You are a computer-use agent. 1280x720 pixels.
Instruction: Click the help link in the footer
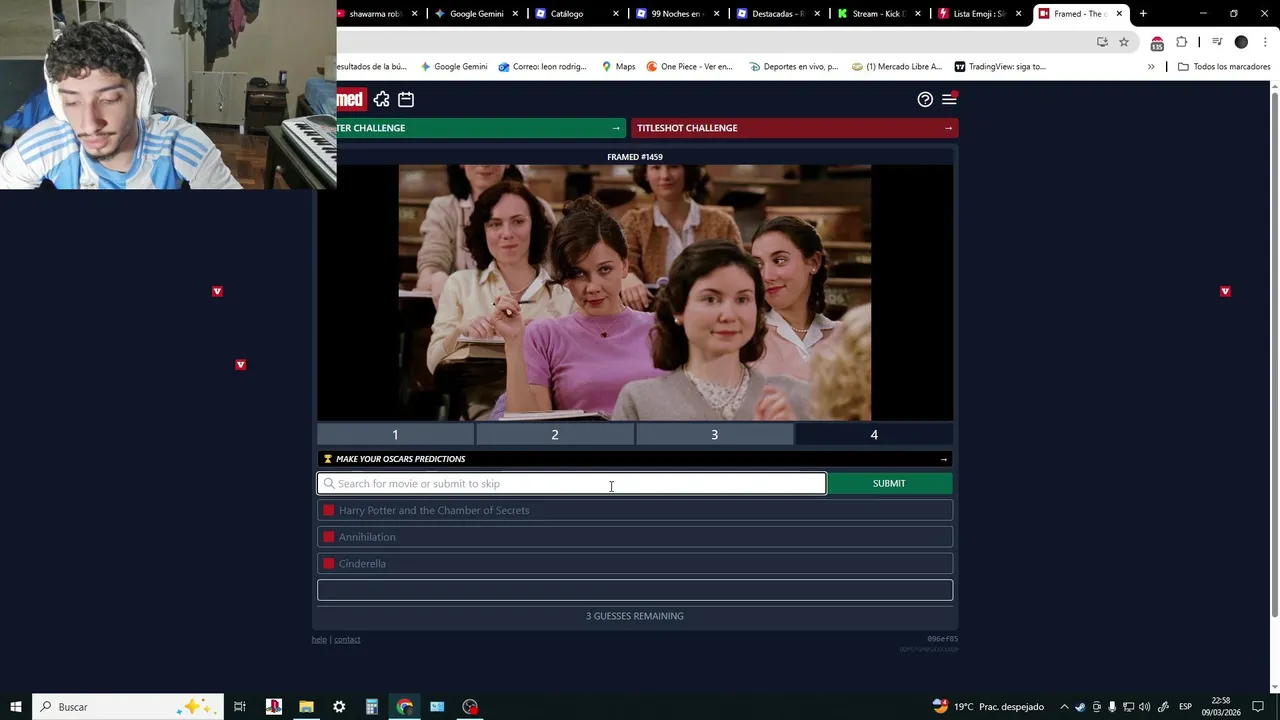pos(319,640)
